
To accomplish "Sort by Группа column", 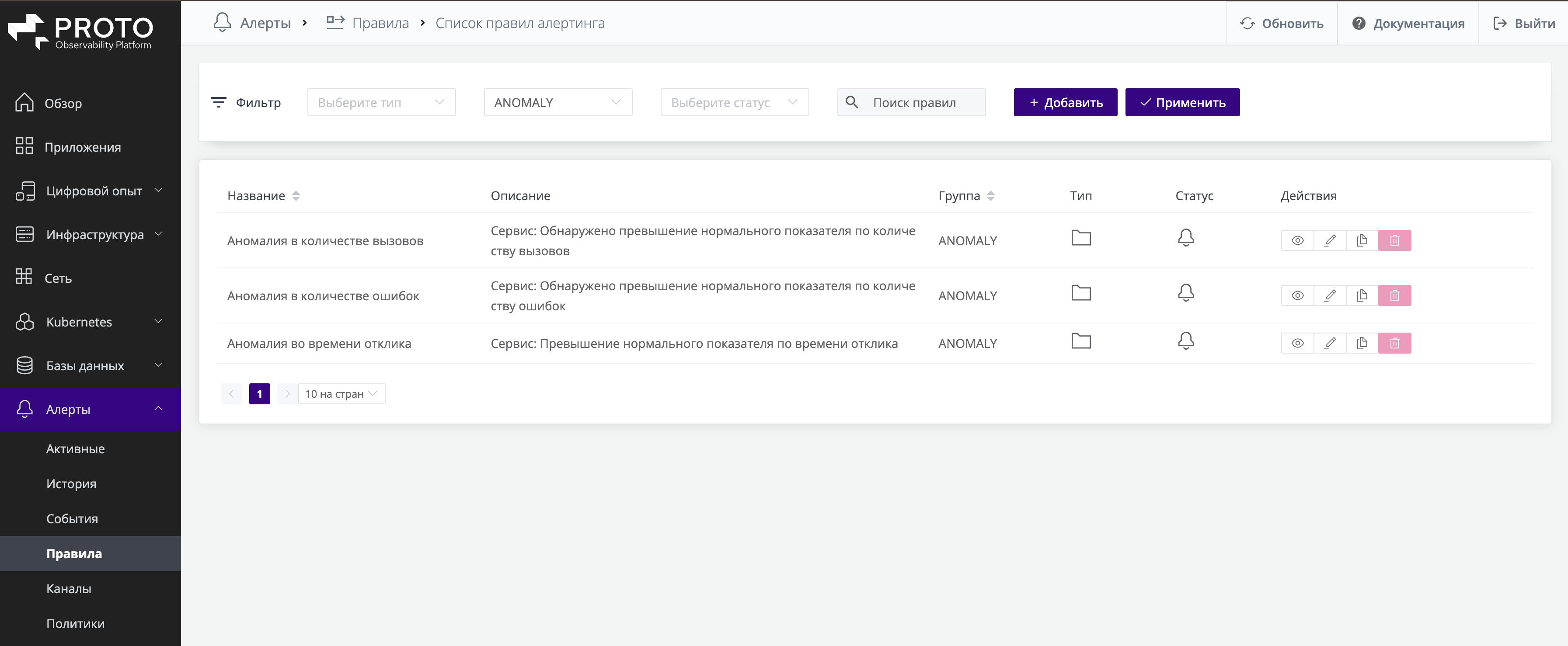I will 990,196.
